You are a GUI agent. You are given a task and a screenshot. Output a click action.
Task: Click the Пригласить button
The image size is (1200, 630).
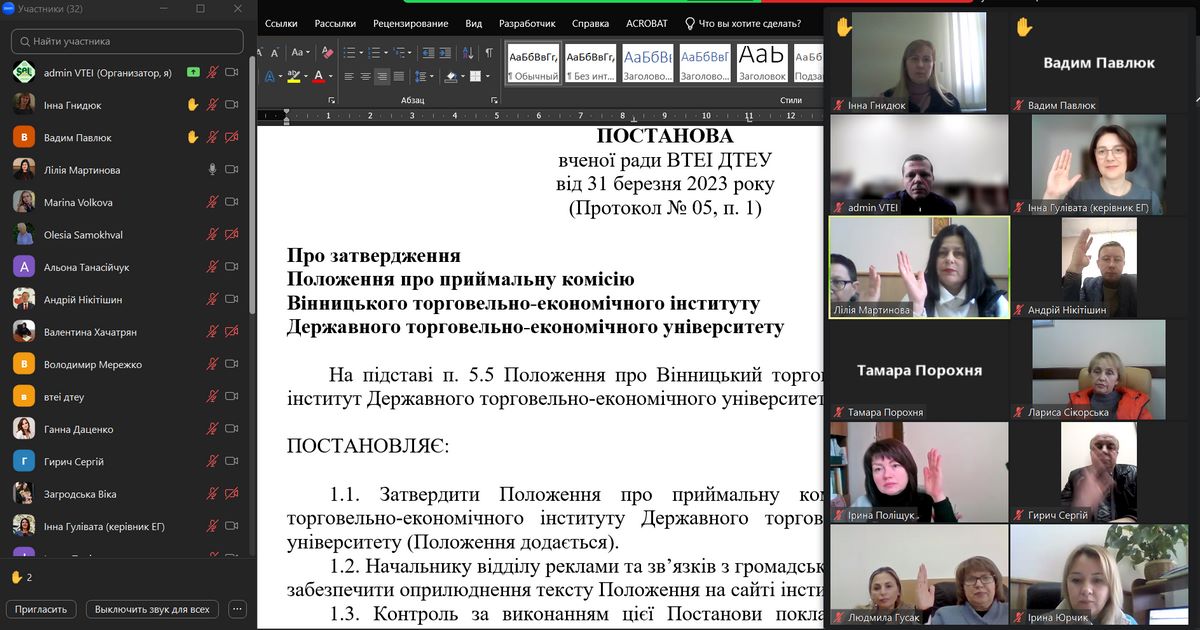pyautogui.click(x=42, y=609)
